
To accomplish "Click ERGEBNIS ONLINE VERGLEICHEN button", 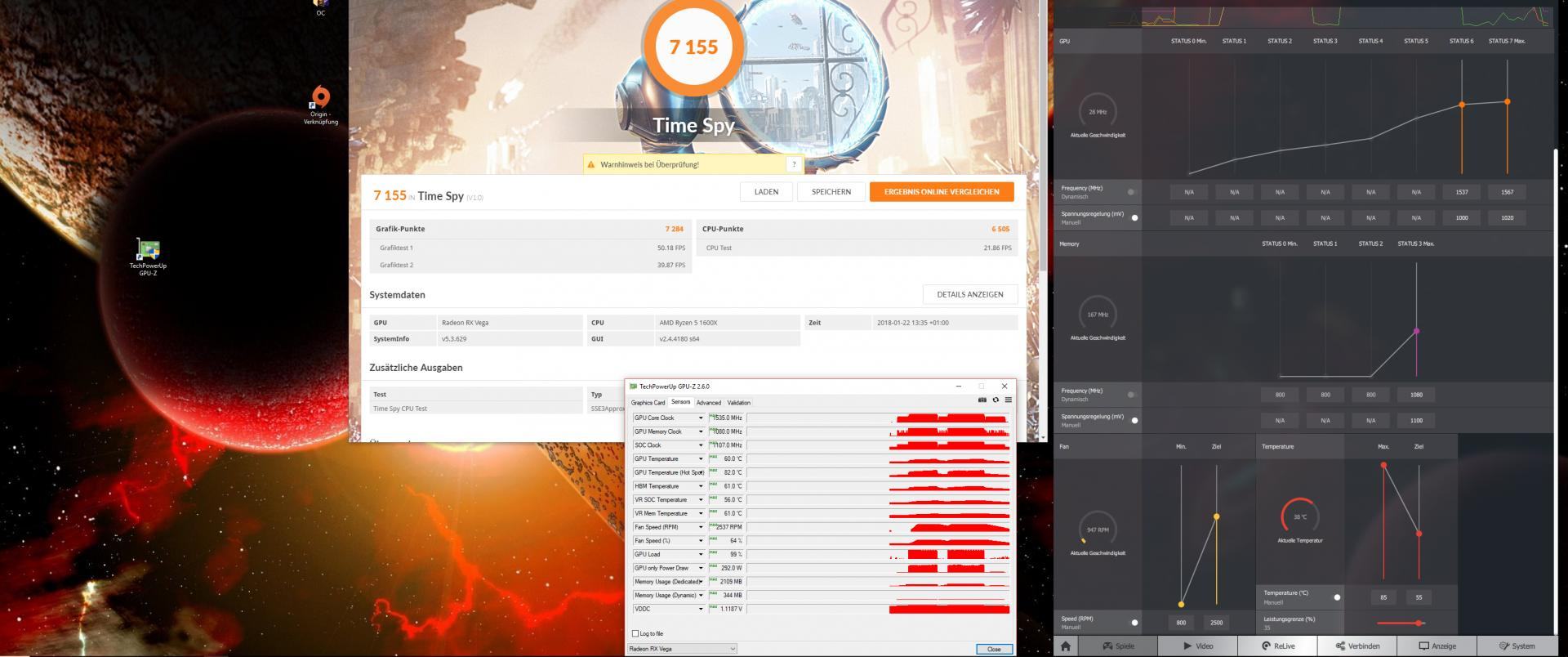I will click(x=942, y=192).
